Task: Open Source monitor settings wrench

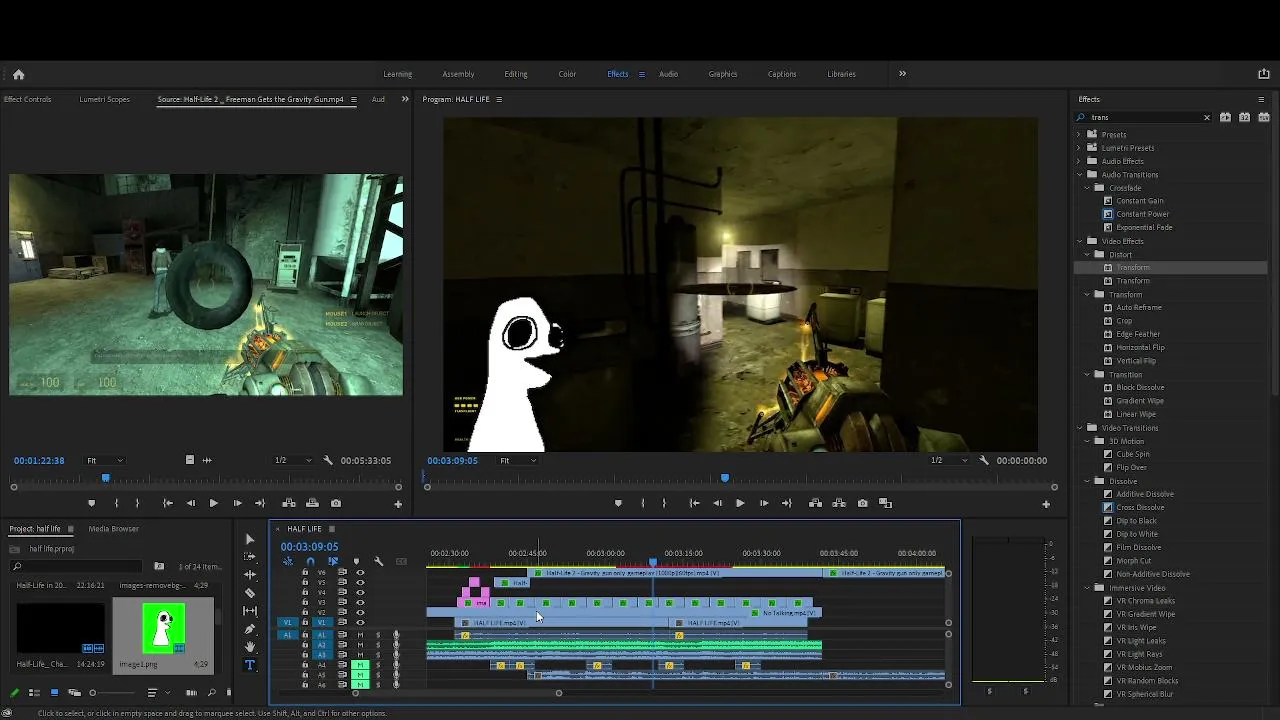Action: 328,460
